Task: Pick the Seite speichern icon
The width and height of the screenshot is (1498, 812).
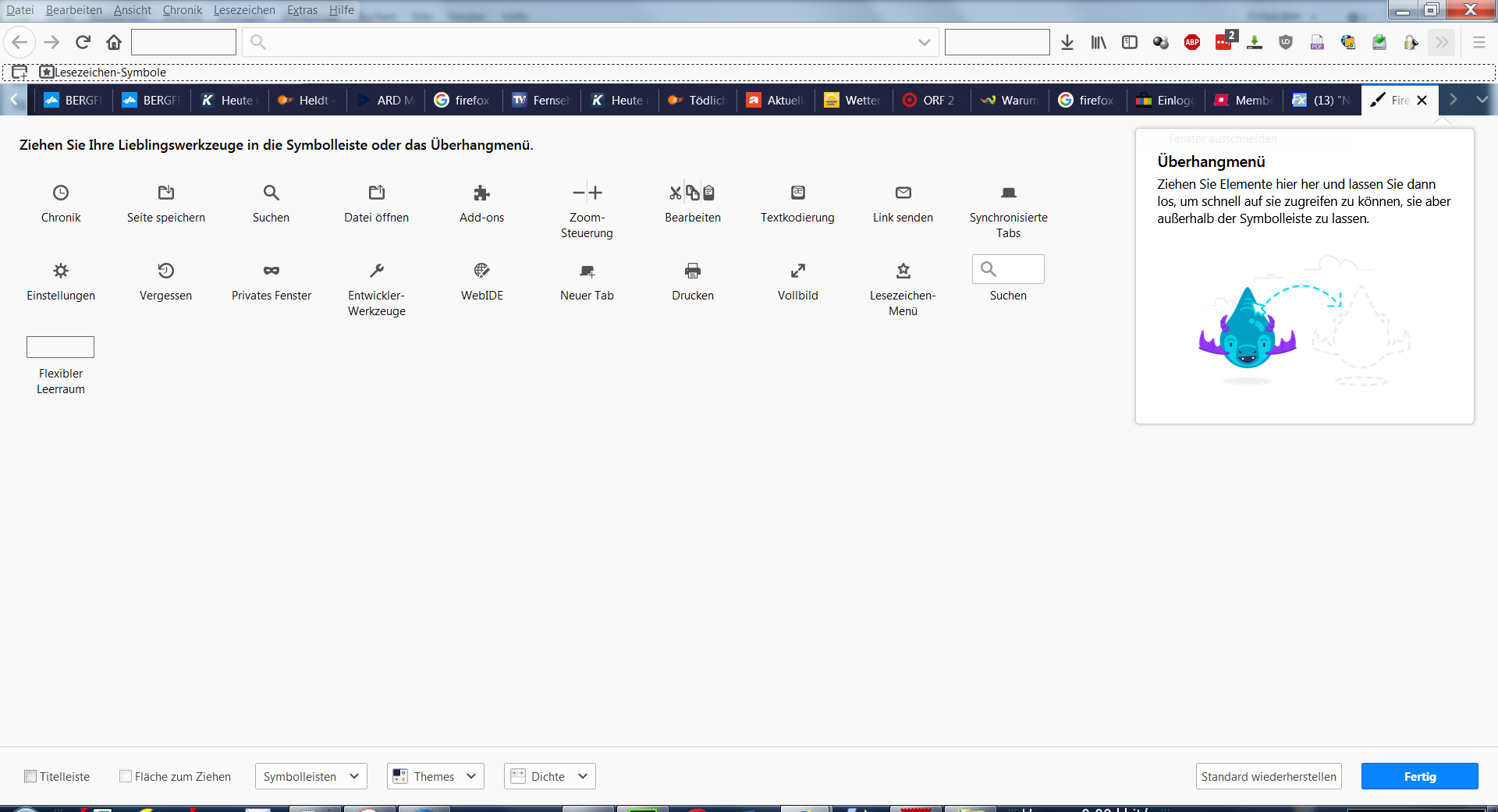Action: pos(166,193)
